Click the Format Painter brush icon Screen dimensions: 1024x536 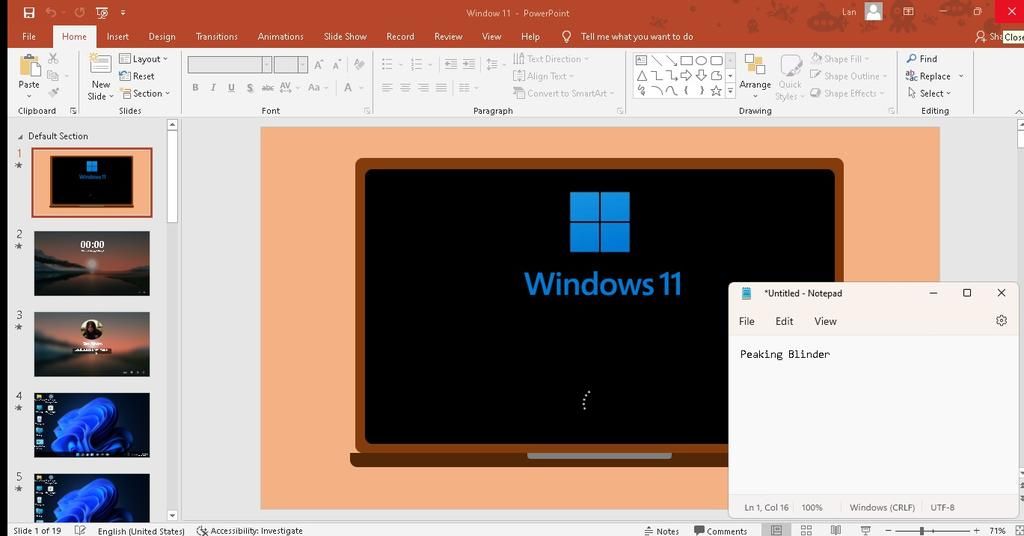[54, 93]
